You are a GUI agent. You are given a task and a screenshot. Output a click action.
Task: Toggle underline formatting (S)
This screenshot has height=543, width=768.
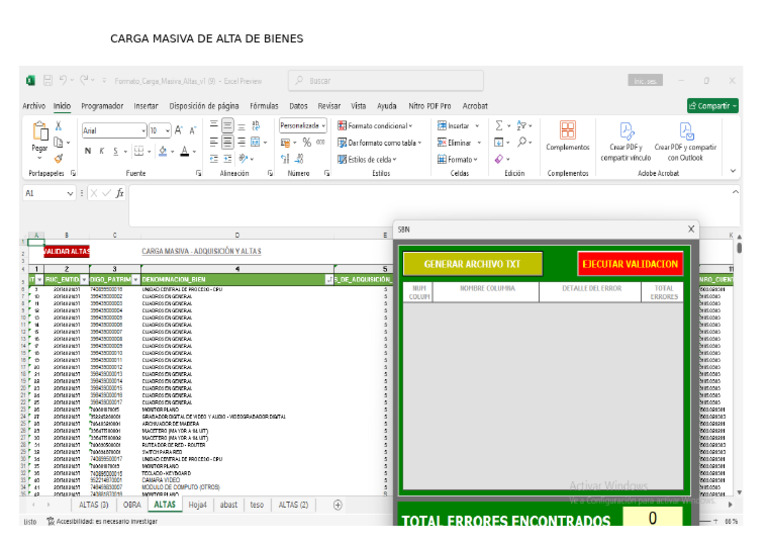point(115,152)
